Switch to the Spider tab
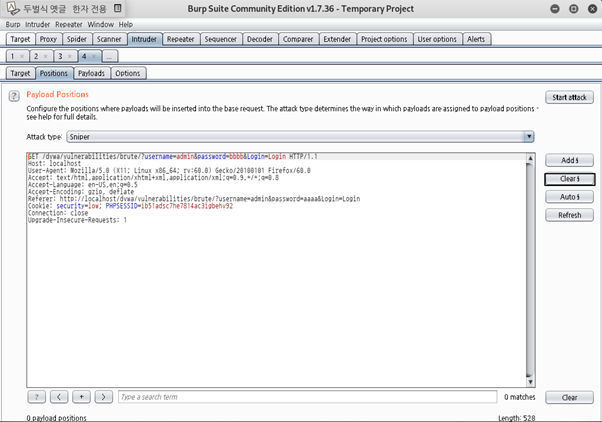This screenshot has width=602, height=422. (77, 39)
